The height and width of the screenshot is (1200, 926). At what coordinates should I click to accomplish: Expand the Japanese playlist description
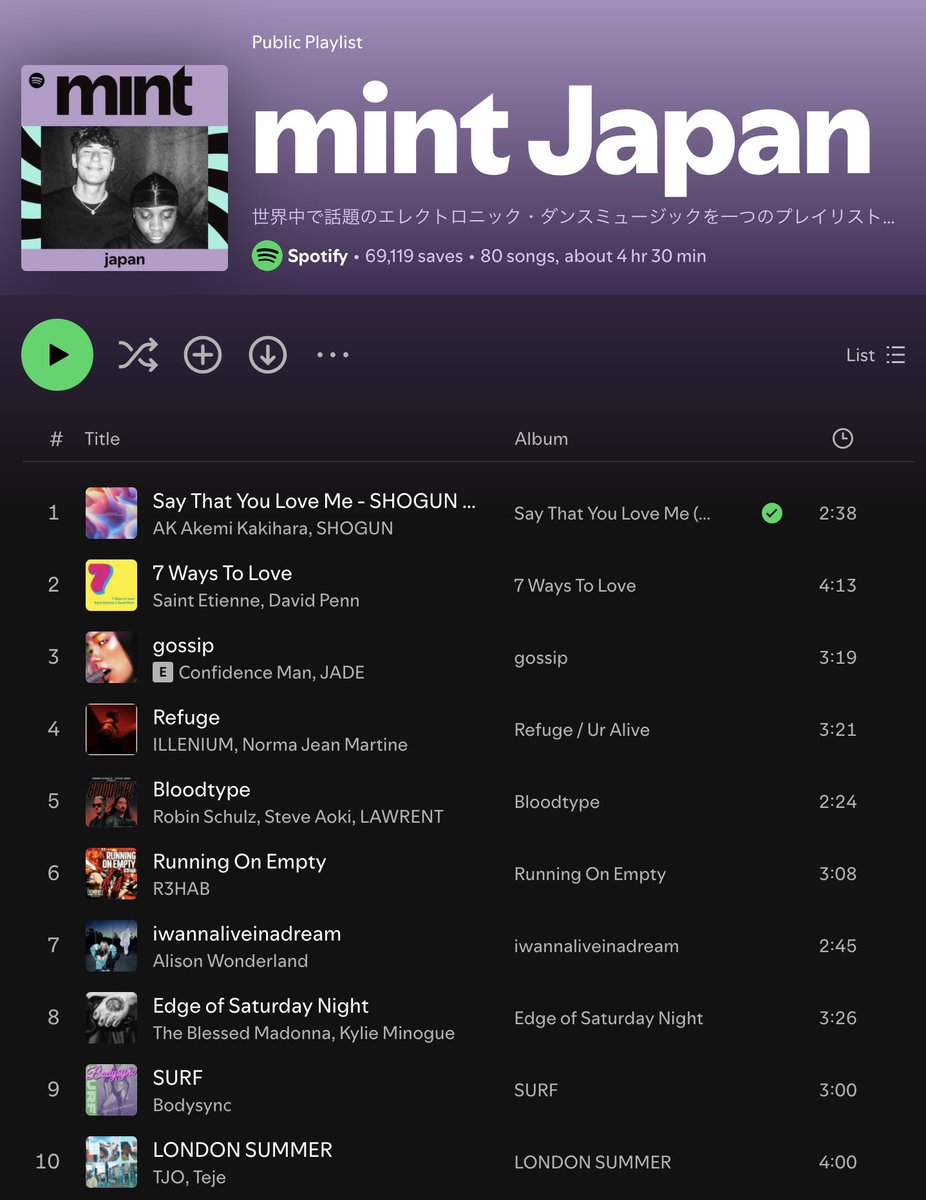coord(573,216)
